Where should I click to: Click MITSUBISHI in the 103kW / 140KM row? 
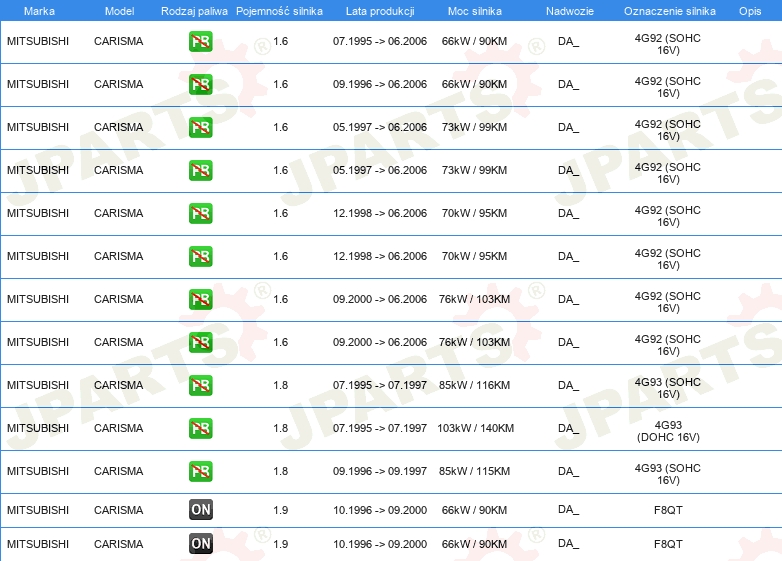click(38, 428)
